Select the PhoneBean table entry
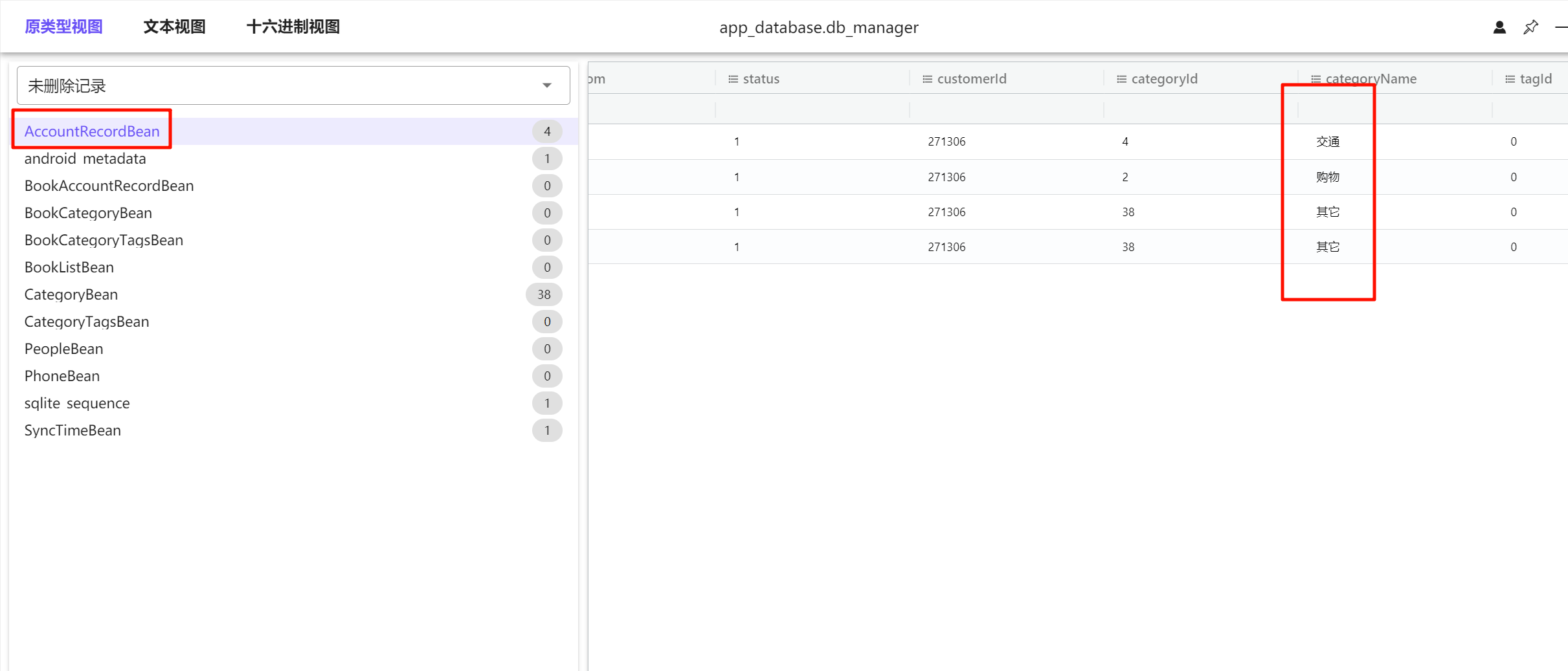The image size is (1568, 671). click(x=62, y=376)
